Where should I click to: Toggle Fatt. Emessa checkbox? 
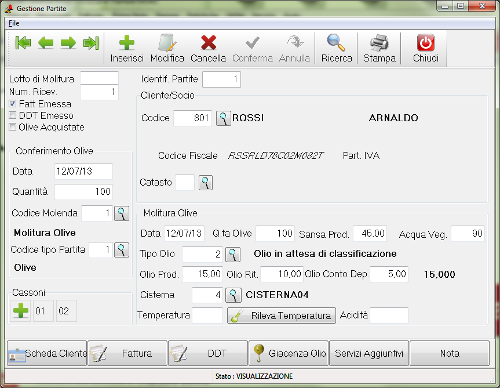(13, 104)
